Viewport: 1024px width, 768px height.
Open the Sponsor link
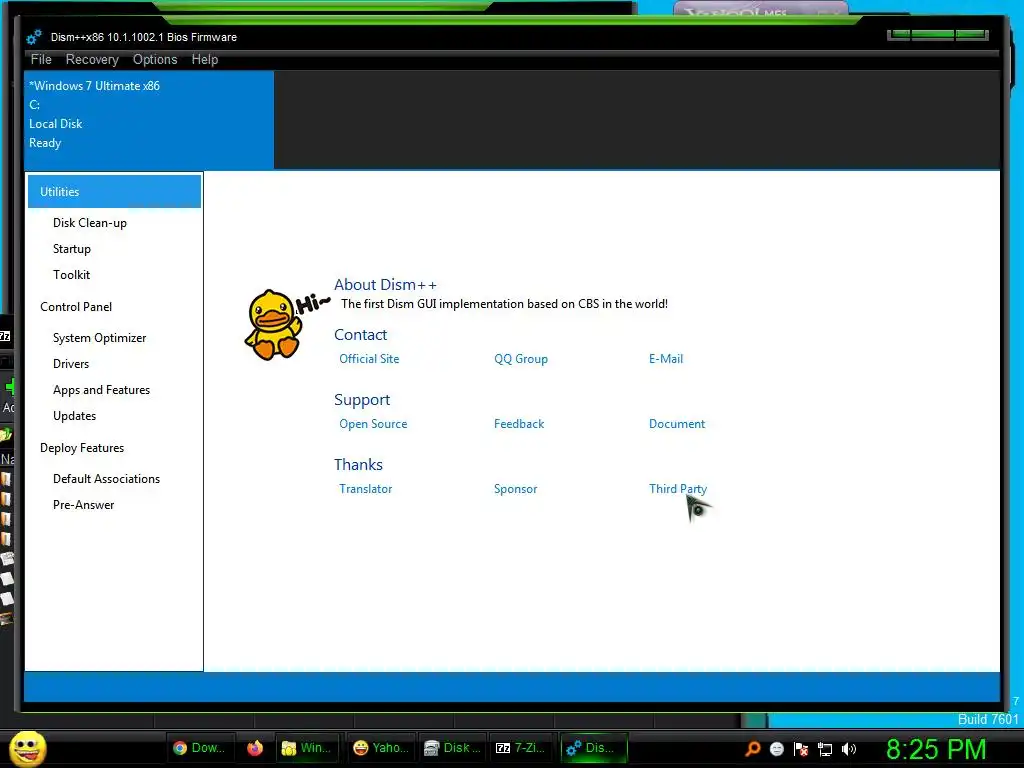tap(515, 488)
